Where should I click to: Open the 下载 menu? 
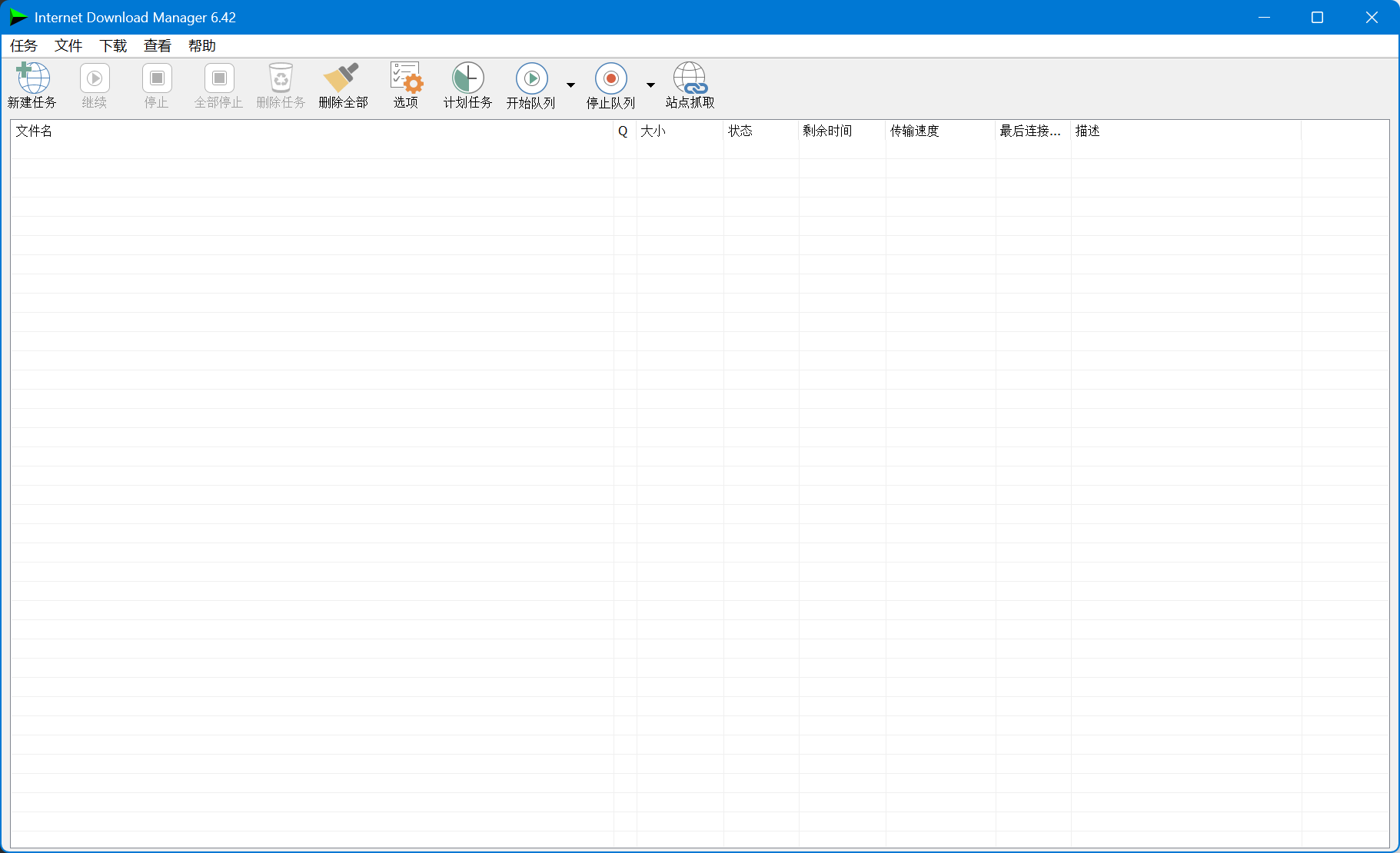click(x=113, y=46)
